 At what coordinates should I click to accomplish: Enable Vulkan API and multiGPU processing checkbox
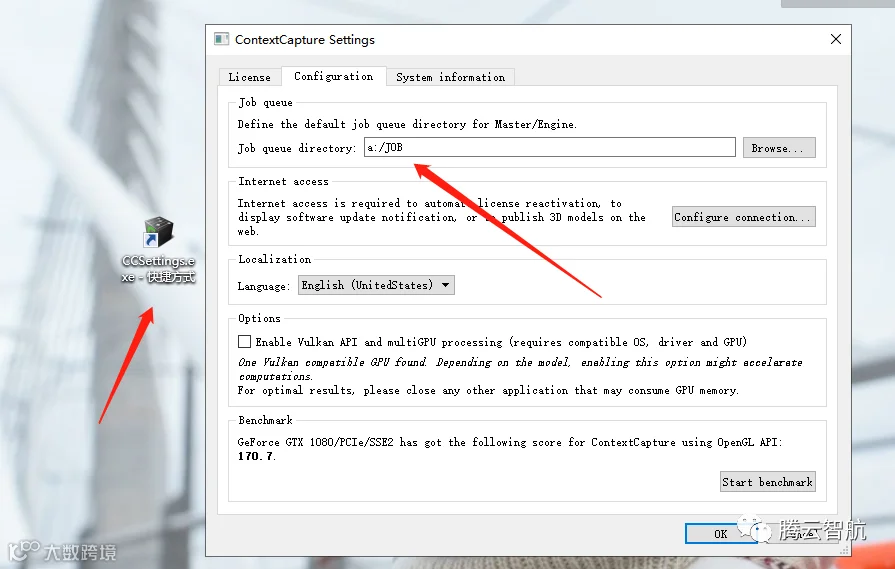pyautogui.click(x=244, y=342)
